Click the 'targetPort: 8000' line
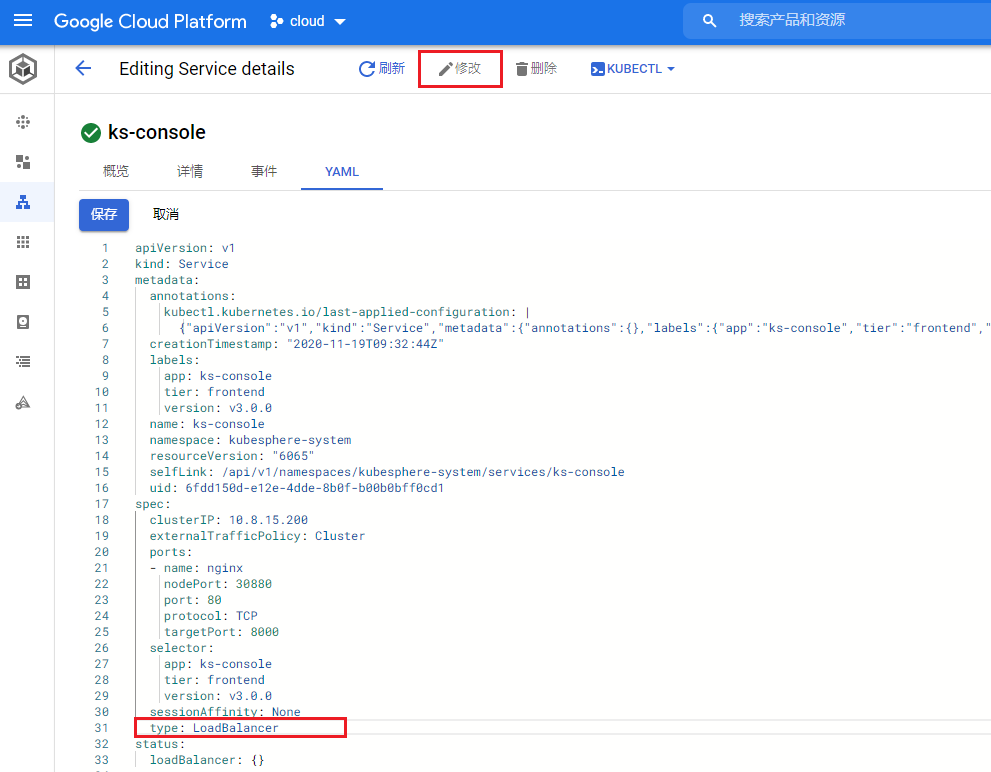 (221, 632)
